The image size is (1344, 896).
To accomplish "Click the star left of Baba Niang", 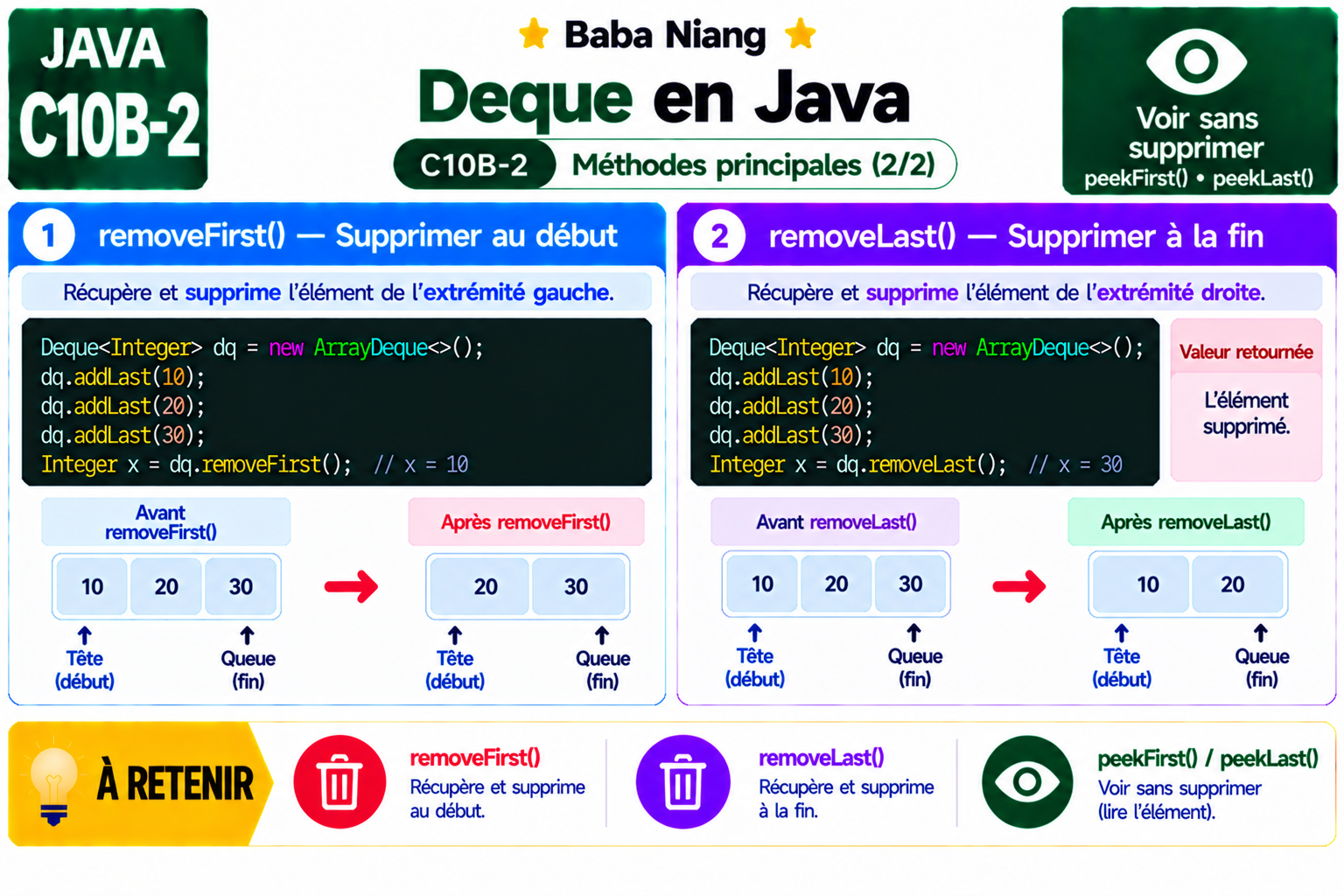I will pos(534,35).
